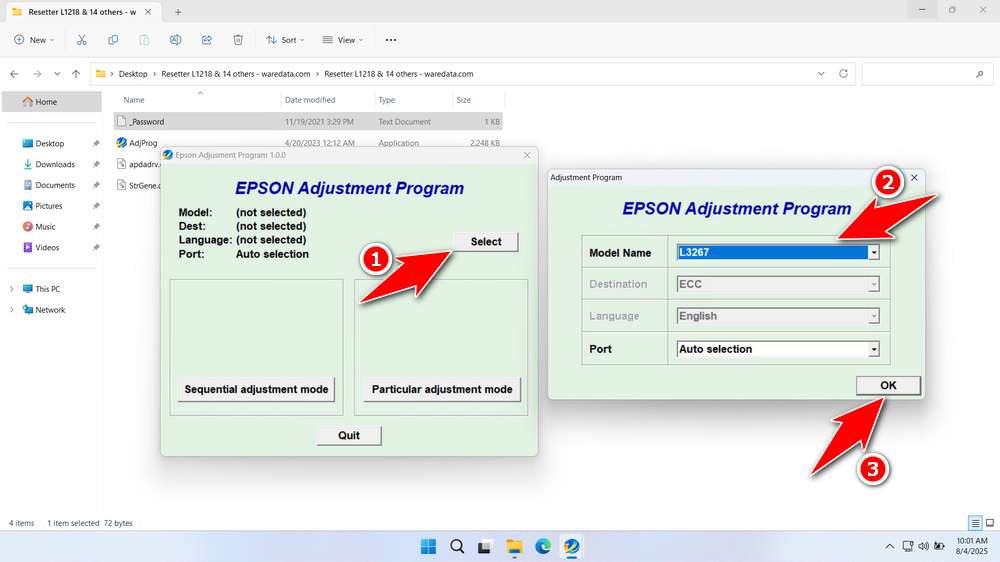The image size is (1000, 562).
Task: Click OK in the Adjustment Program dialog
Action: coord(888,385)
